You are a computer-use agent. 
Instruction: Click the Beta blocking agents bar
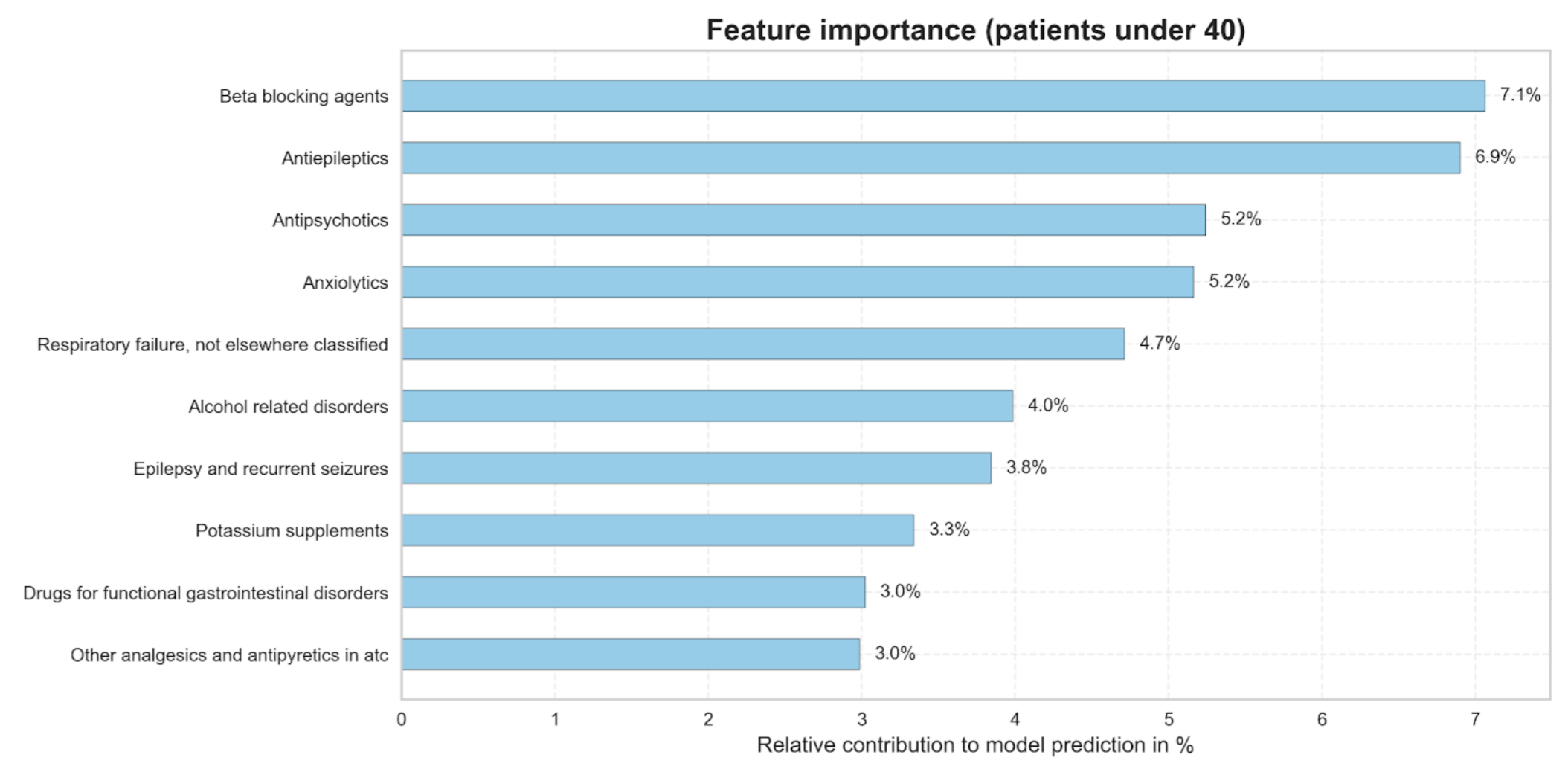pyautogui.click(x=943, y=96)
